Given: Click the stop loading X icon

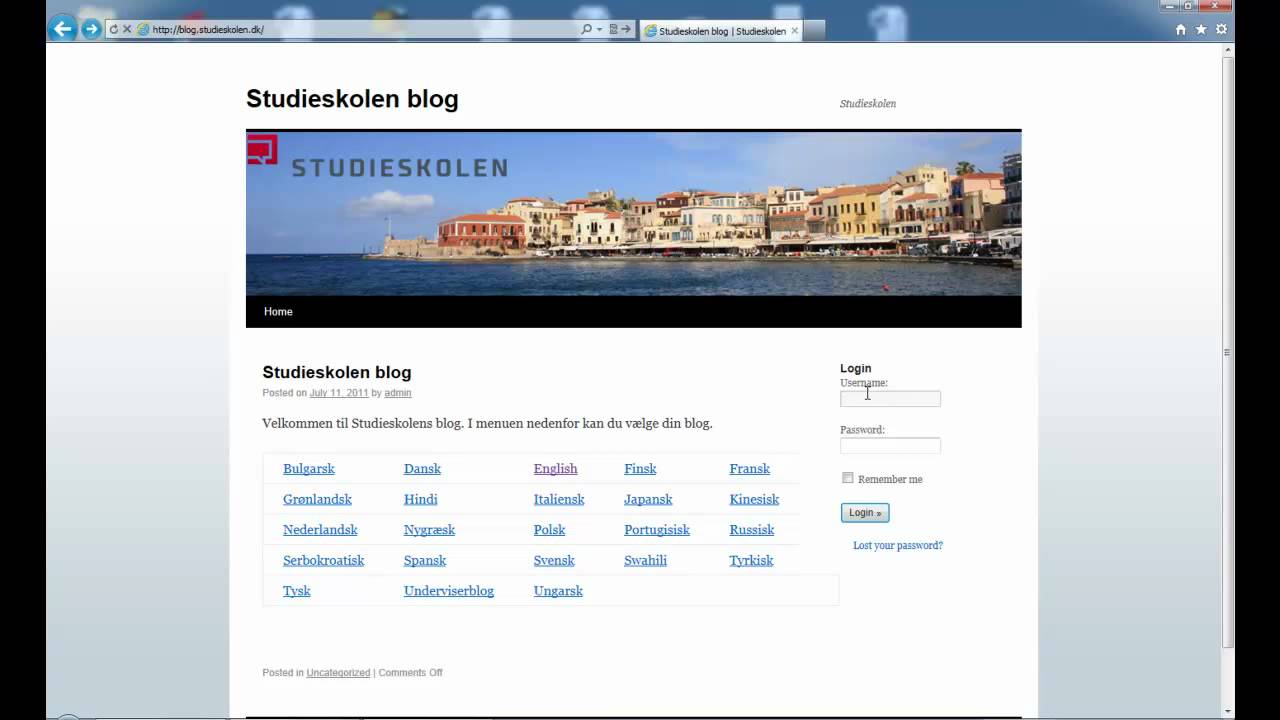Looking at the screenshot, I should coord(127,30).
